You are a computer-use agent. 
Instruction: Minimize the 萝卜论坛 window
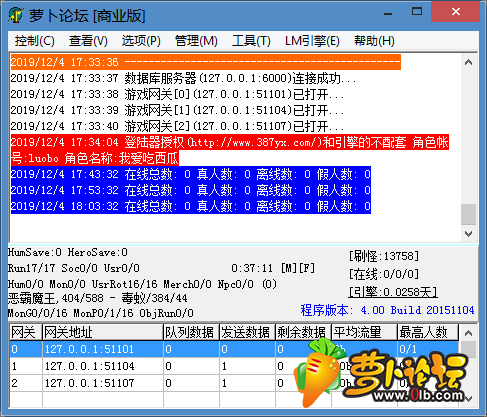point(388,13)
